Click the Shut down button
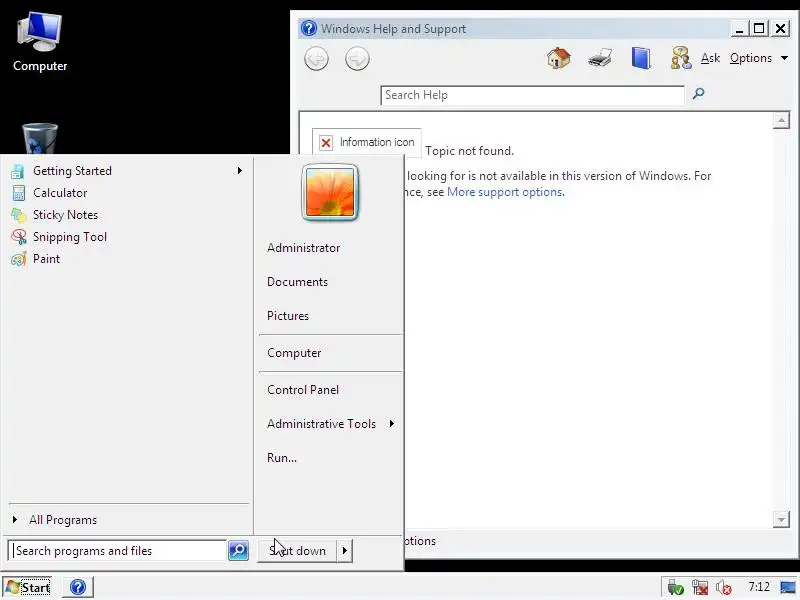800x600 pixels. [x=297, y=551]
